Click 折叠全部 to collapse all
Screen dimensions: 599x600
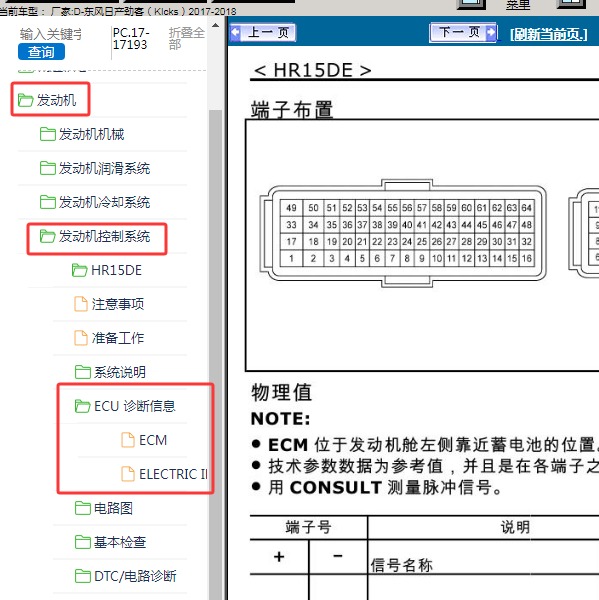coord(187,38)
